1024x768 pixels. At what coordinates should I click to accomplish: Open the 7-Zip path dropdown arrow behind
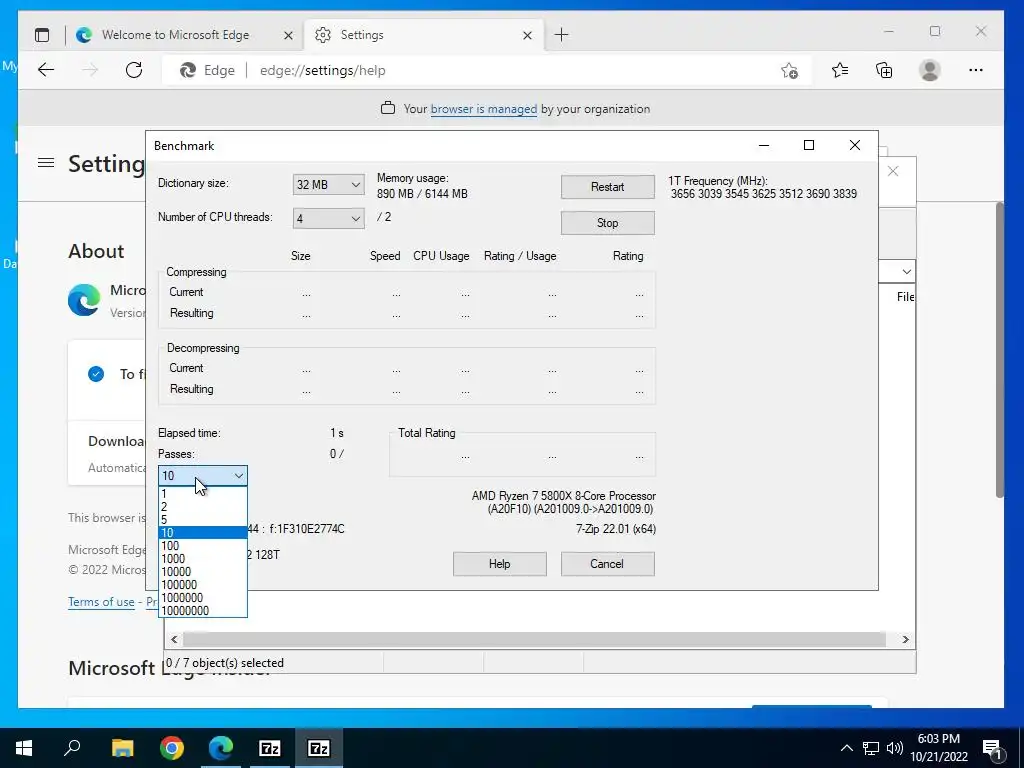point(906,272)
